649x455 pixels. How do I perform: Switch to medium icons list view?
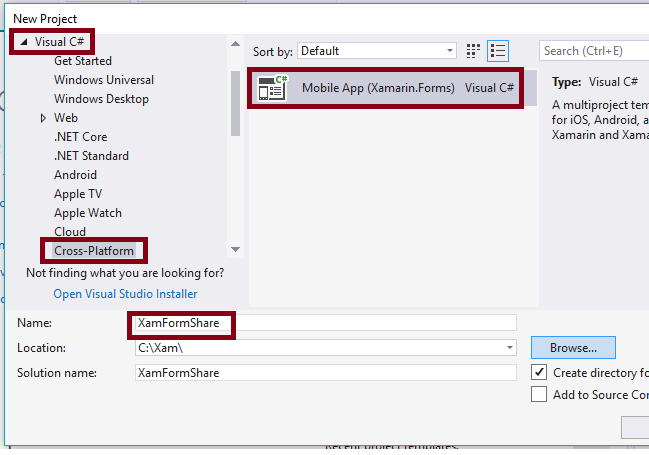498,51
